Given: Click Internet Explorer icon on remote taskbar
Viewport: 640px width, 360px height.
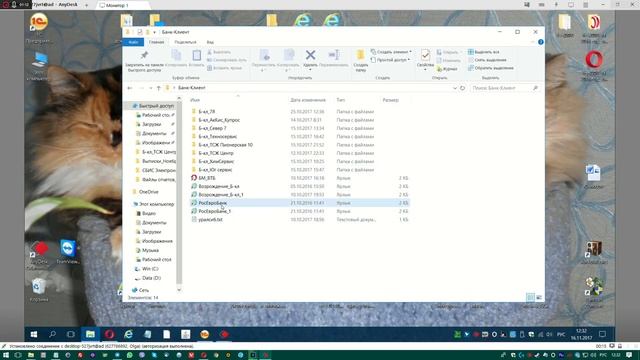Looking at the screenshot, I should click(128, 334).
